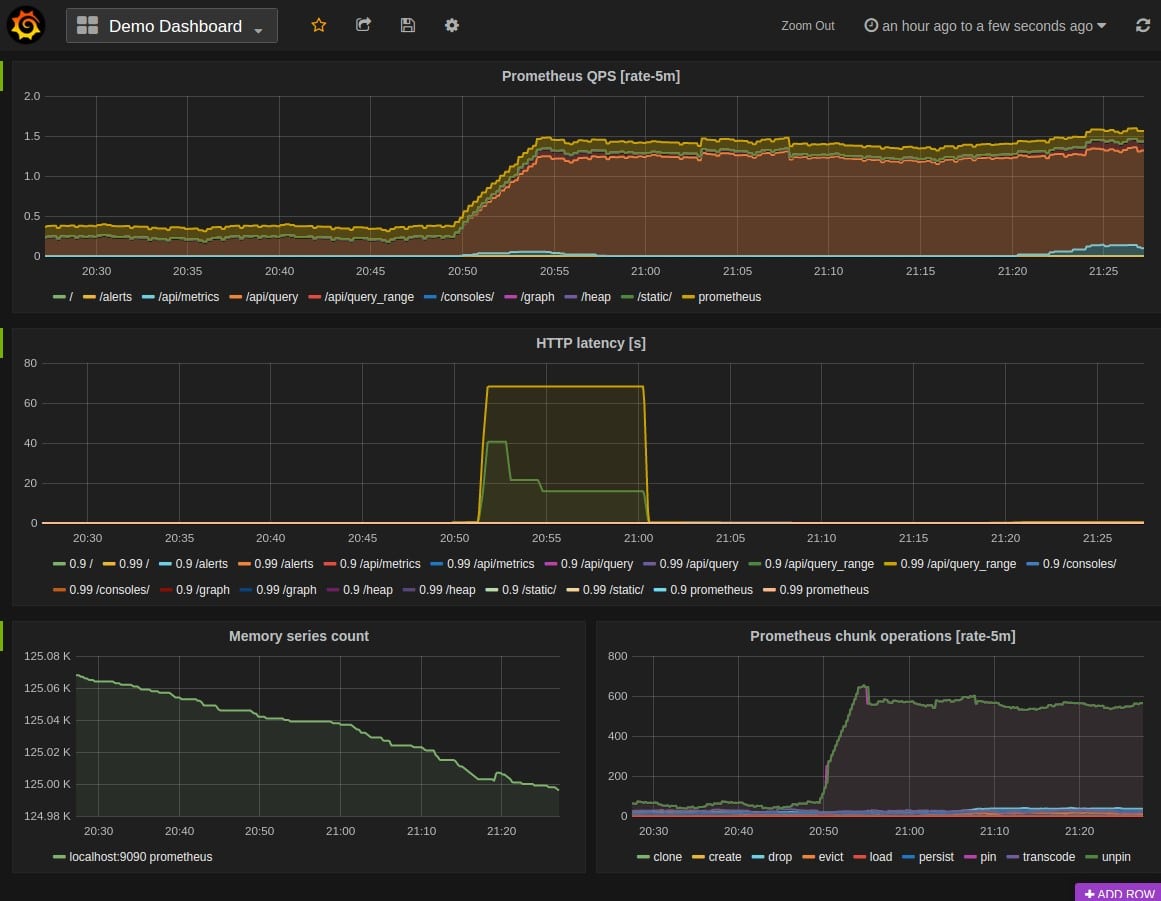Open the time range picker dropdown

click(986, 26)
